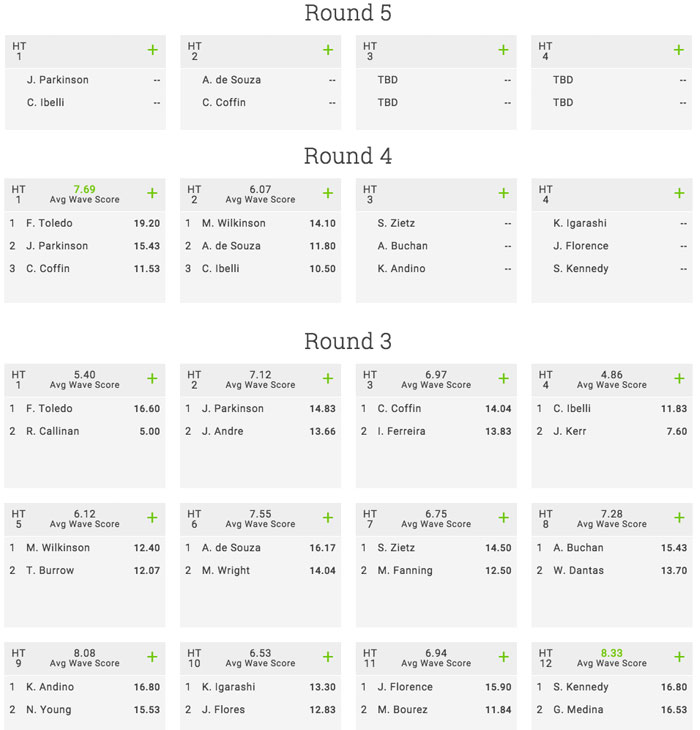Click the Round 4 heading
This screenshot has width=700, height=730.
click(x=348, y=156)
